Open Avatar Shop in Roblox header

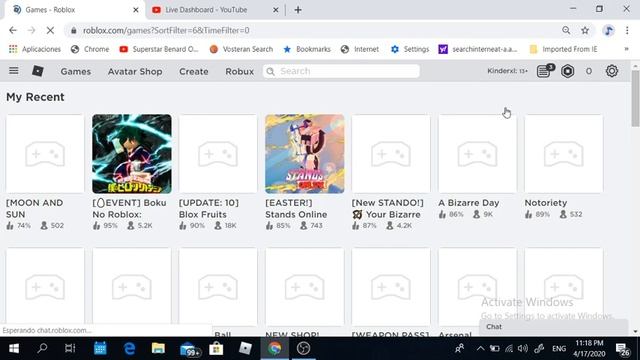135,71
